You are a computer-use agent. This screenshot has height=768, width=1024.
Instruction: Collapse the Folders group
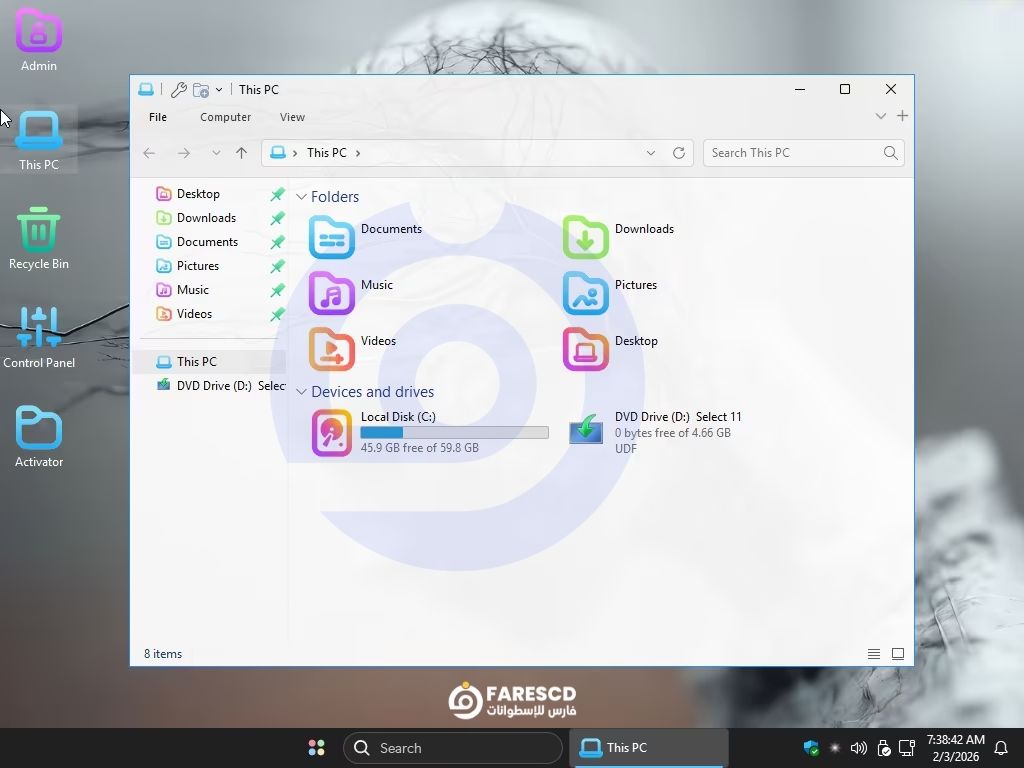[301, 197]
